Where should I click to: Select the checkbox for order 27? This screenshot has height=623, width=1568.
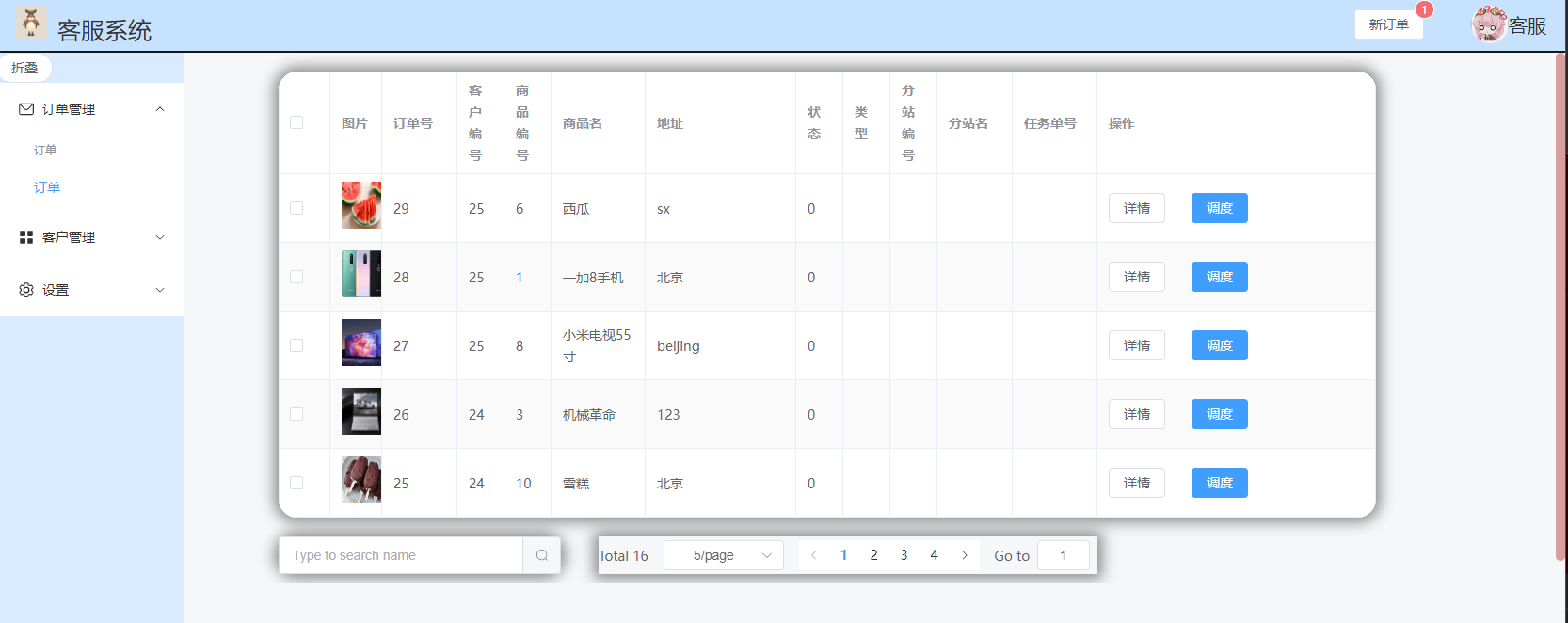296,345
